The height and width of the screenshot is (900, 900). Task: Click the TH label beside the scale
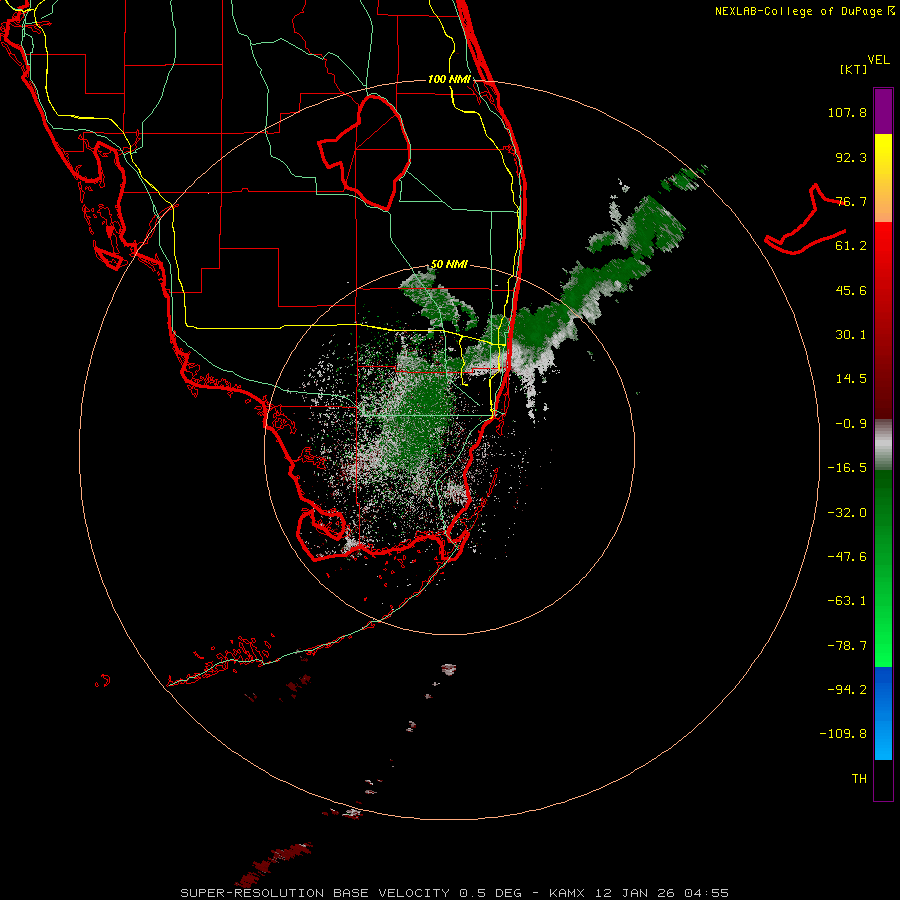point(859,778)
